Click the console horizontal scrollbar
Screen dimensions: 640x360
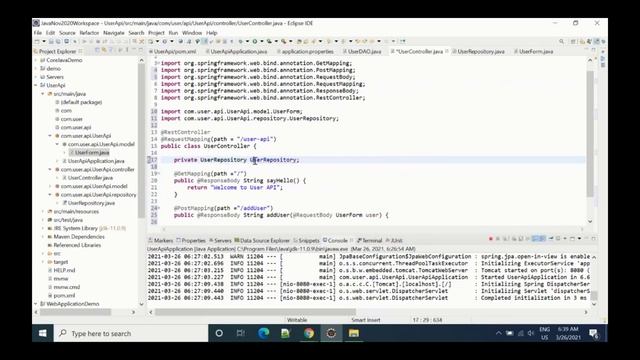coord(255,312)
